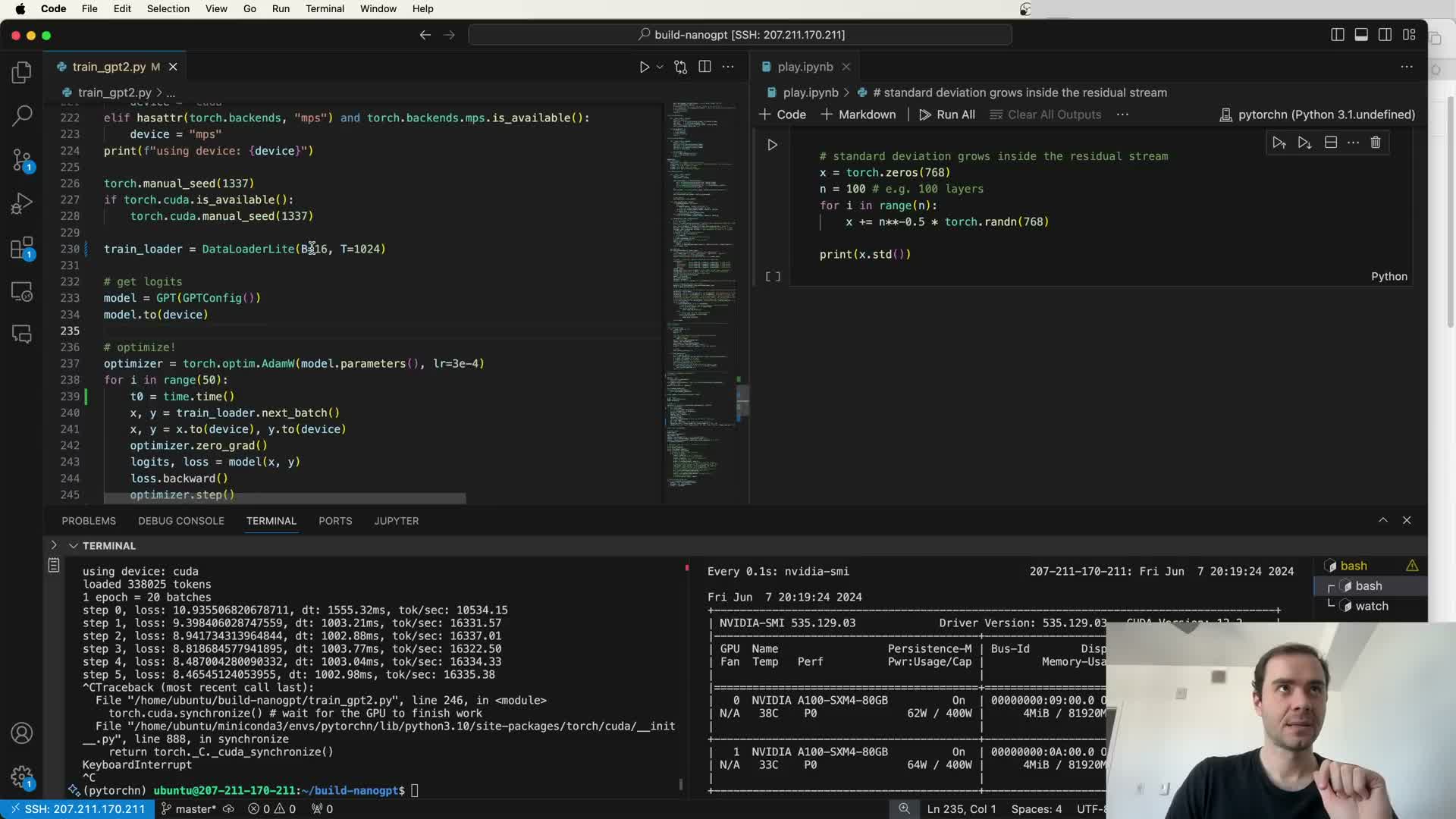Open the Source Control view

pyautogui.click(x=22, y=160)
